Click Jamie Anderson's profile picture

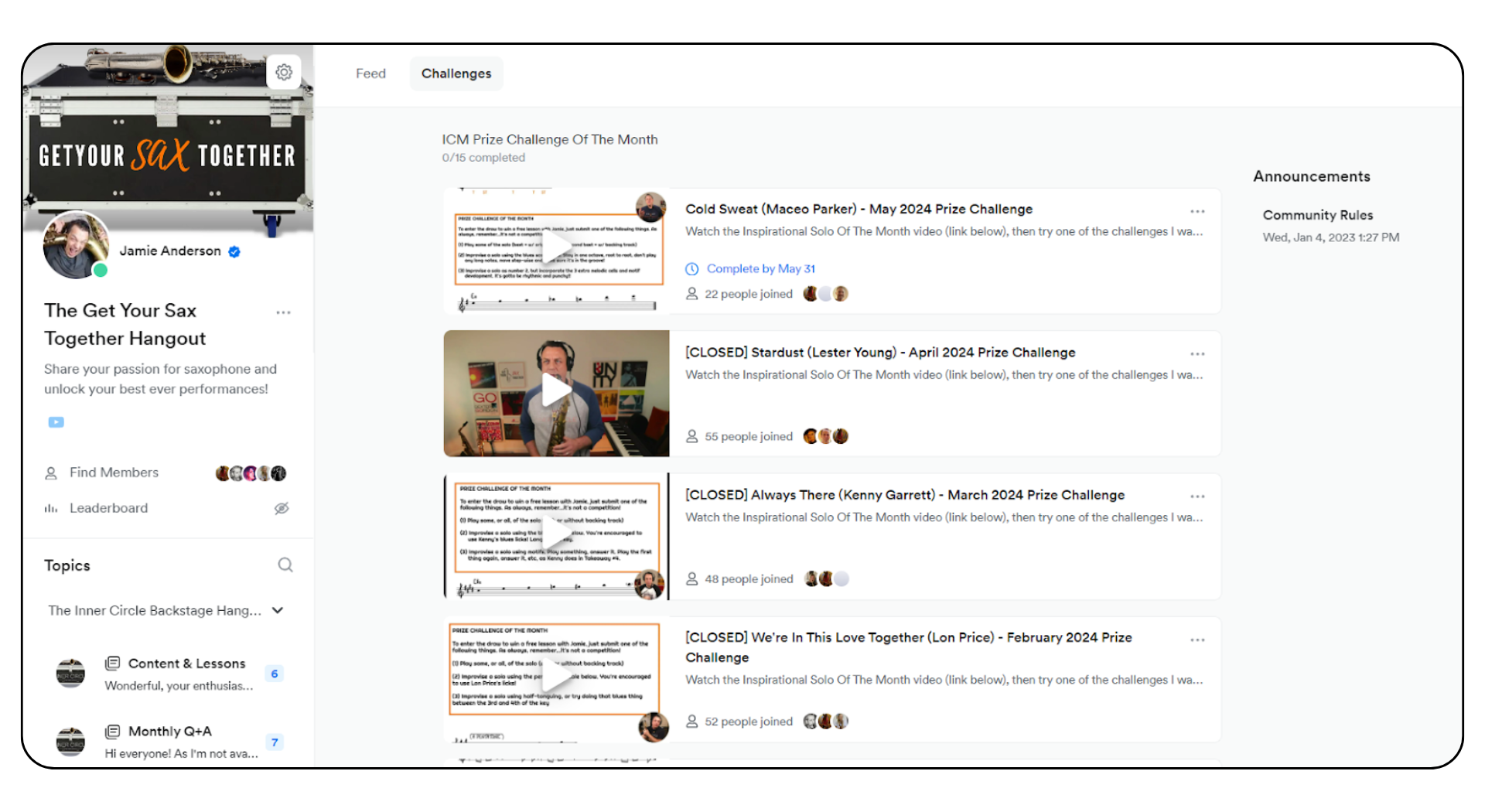click(76, 245)
